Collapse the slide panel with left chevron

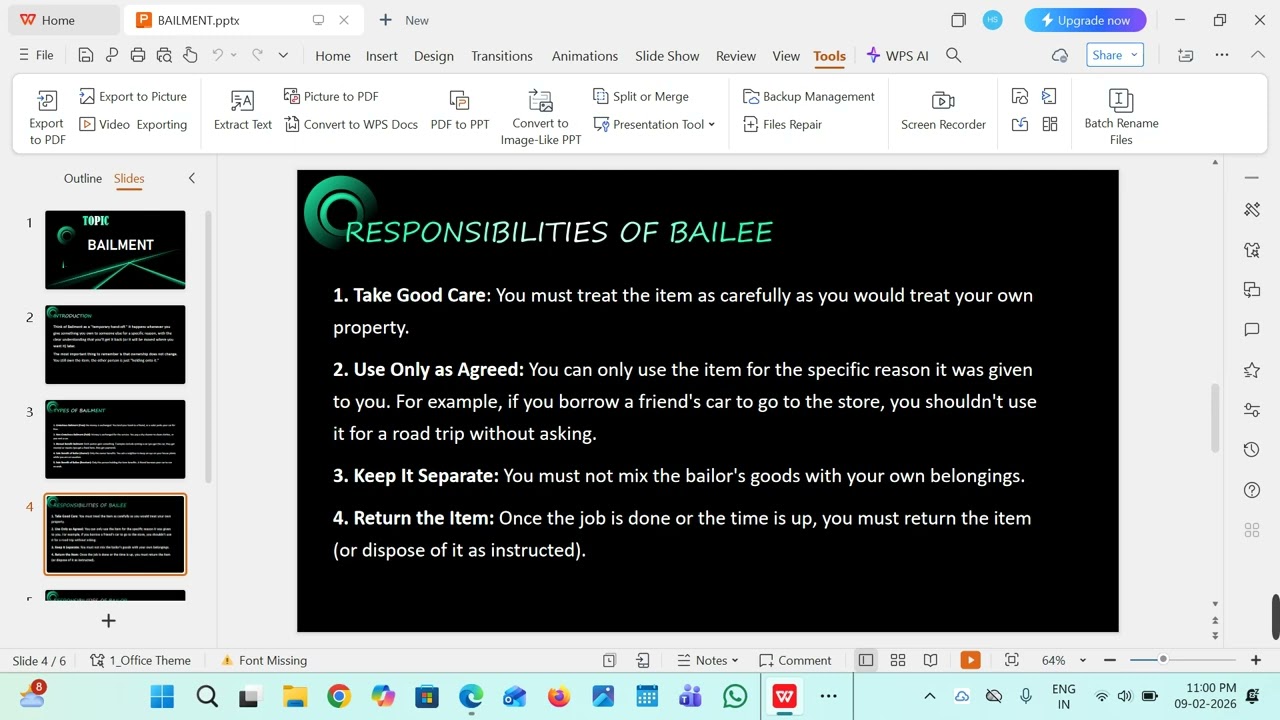tap(192, 178)
